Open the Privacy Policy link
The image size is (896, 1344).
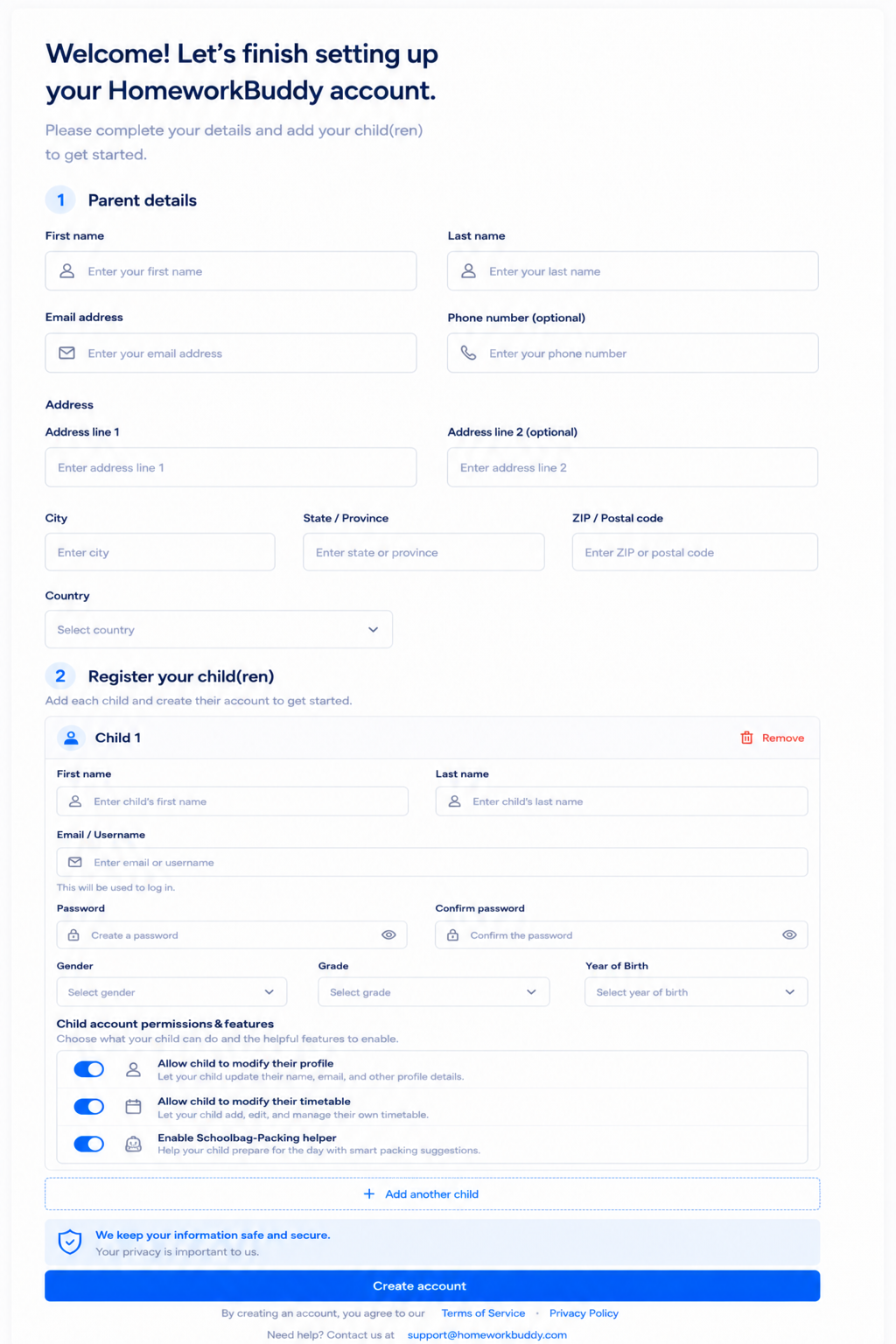pos(584,1313)
